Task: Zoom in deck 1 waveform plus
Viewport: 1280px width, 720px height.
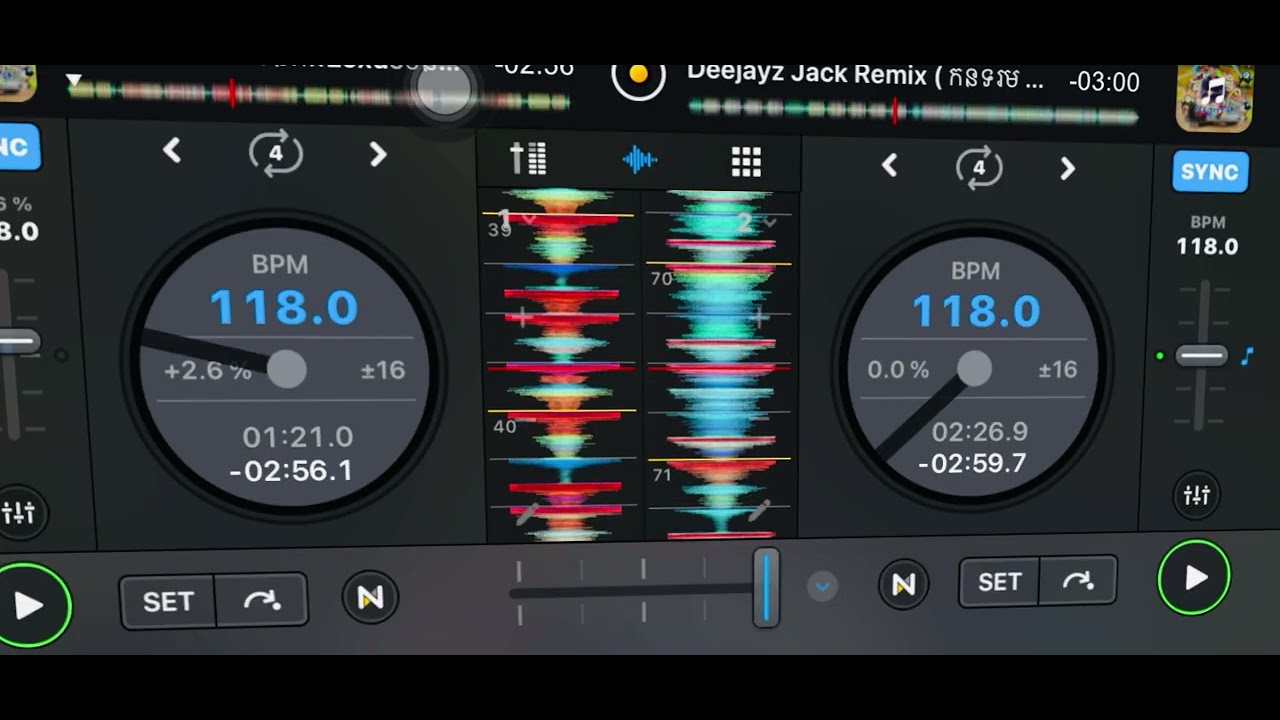Action: point(522,317)
